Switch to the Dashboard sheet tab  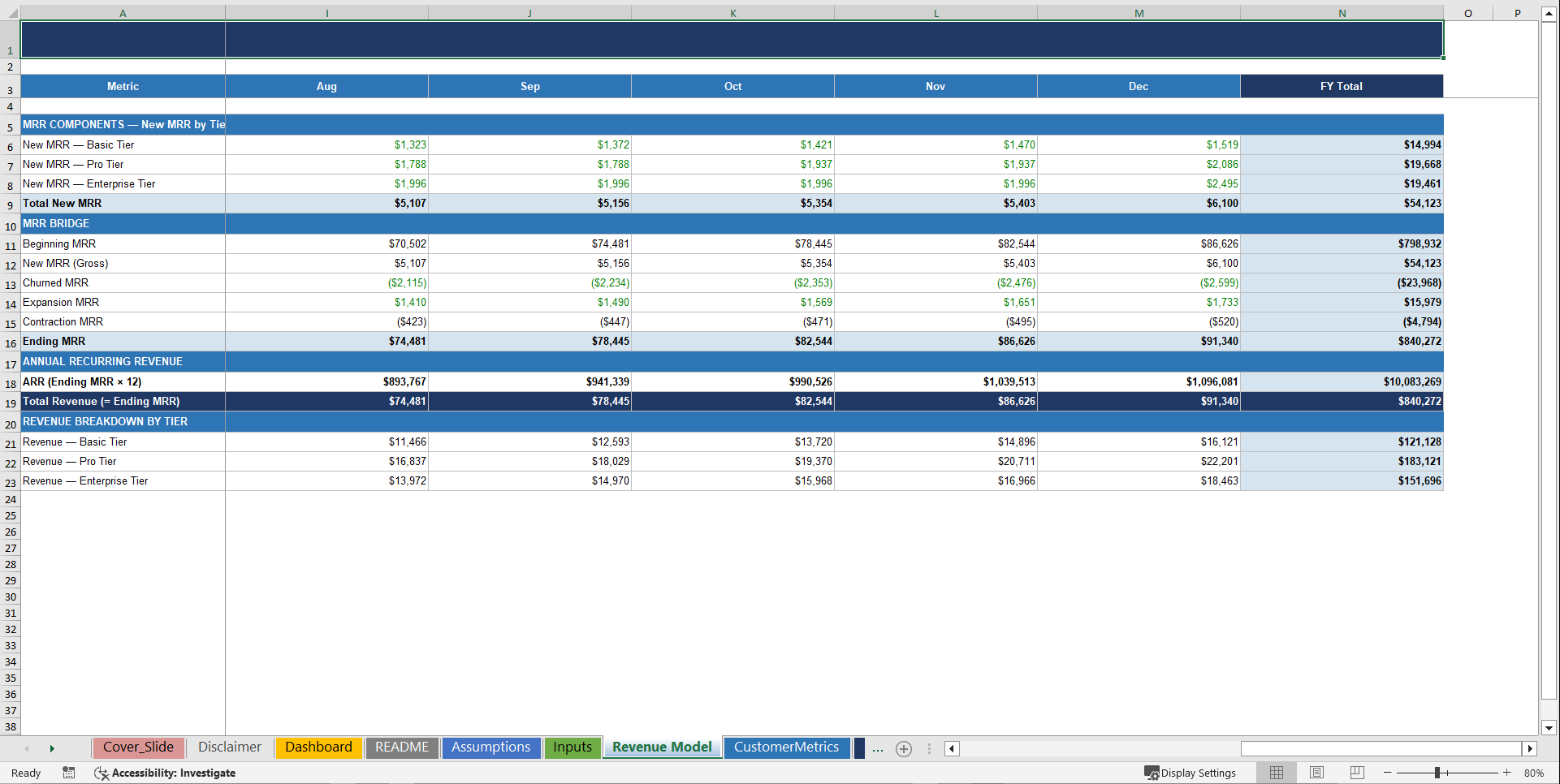(x=318, y=747)
